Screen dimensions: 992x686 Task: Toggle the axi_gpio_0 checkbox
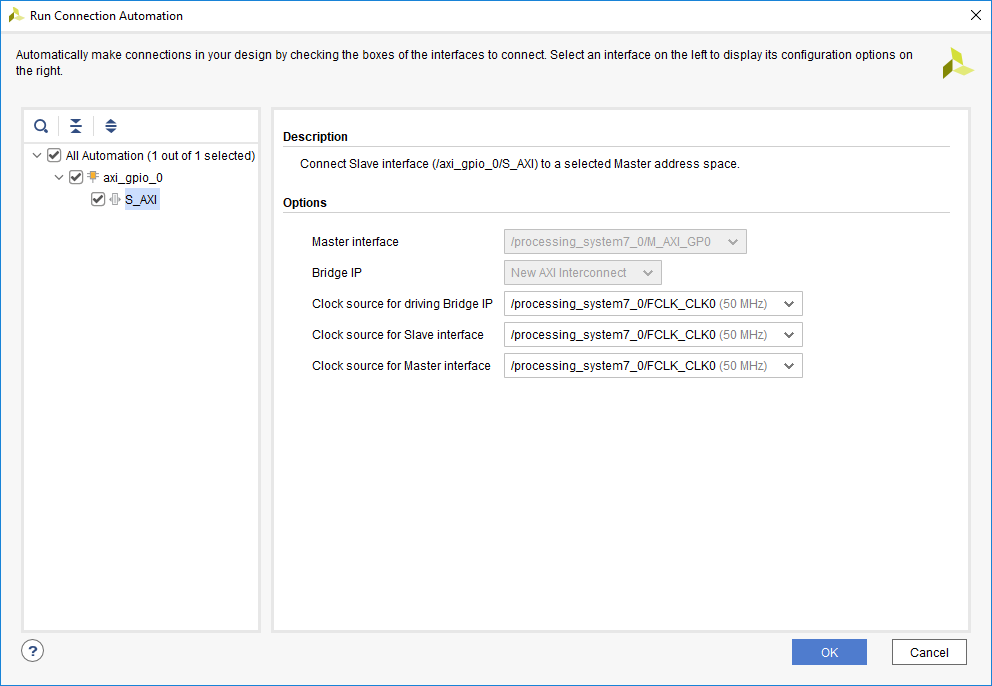coord(76,177)
